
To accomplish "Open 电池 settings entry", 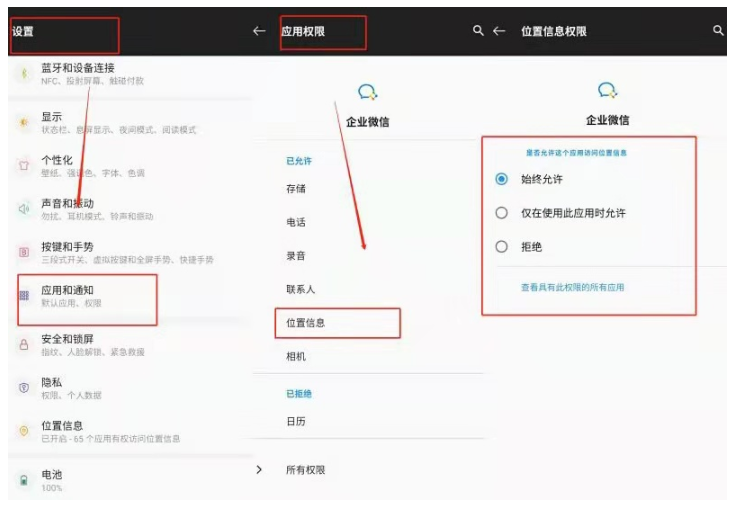I will 131,480.
